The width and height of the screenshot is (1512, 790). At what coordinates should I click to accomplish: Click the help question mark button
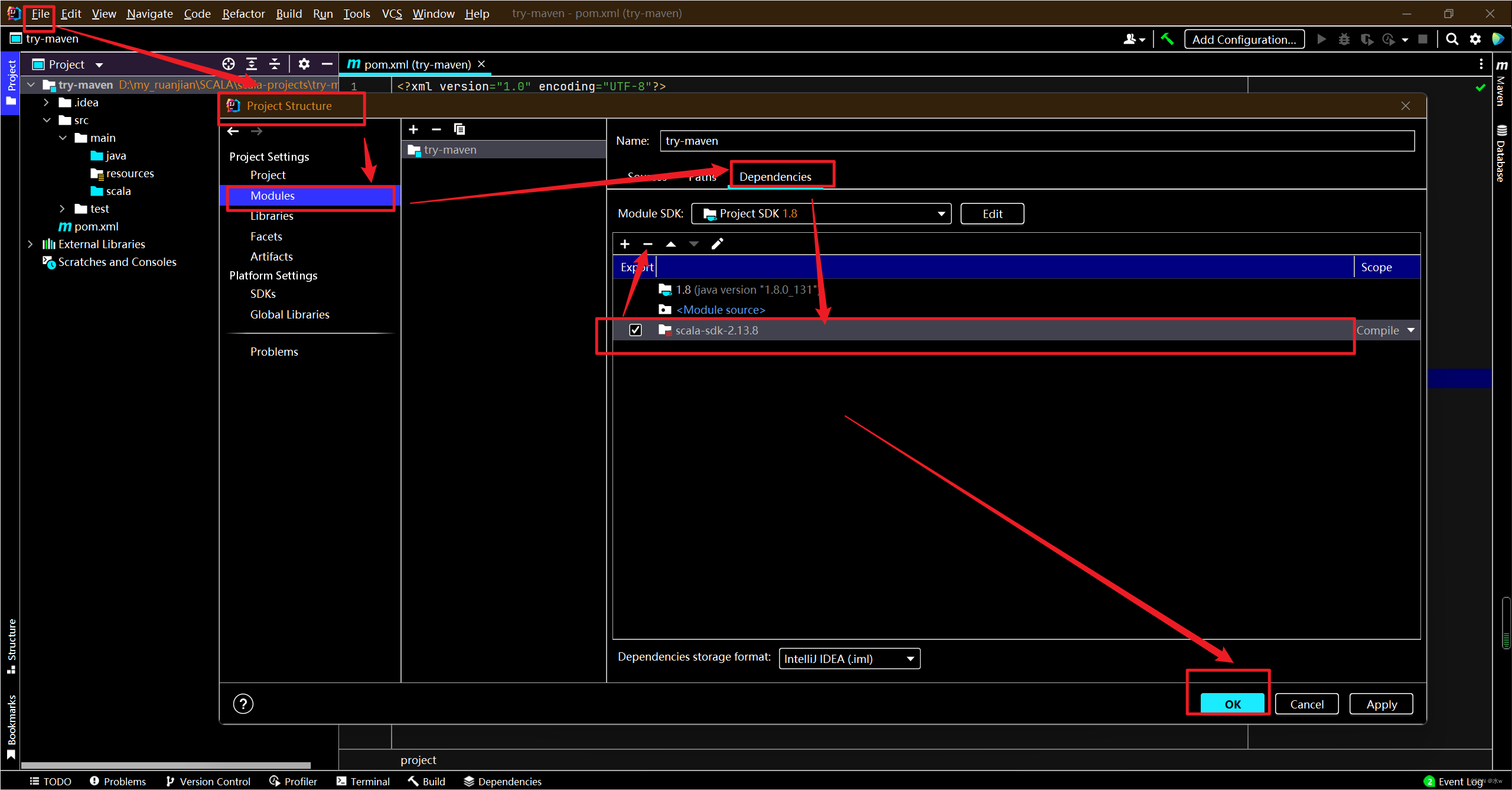point(243,704)
